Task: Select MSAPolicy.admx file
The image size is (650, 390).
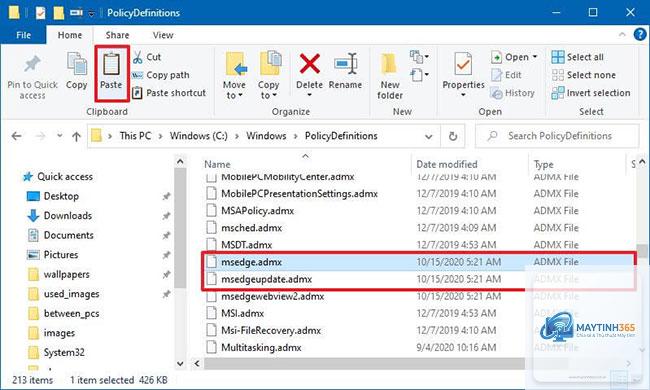Action: pyautogui.click(x=250, y=211)
